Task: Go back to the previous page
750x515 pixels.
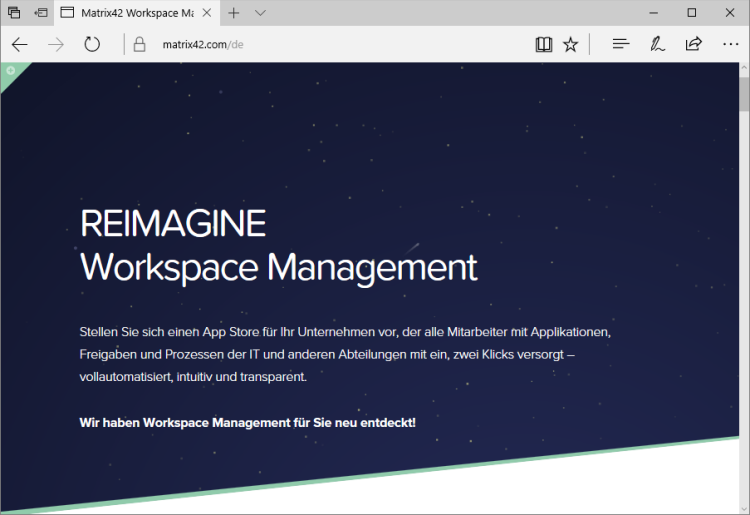Action: coord(20,44)
